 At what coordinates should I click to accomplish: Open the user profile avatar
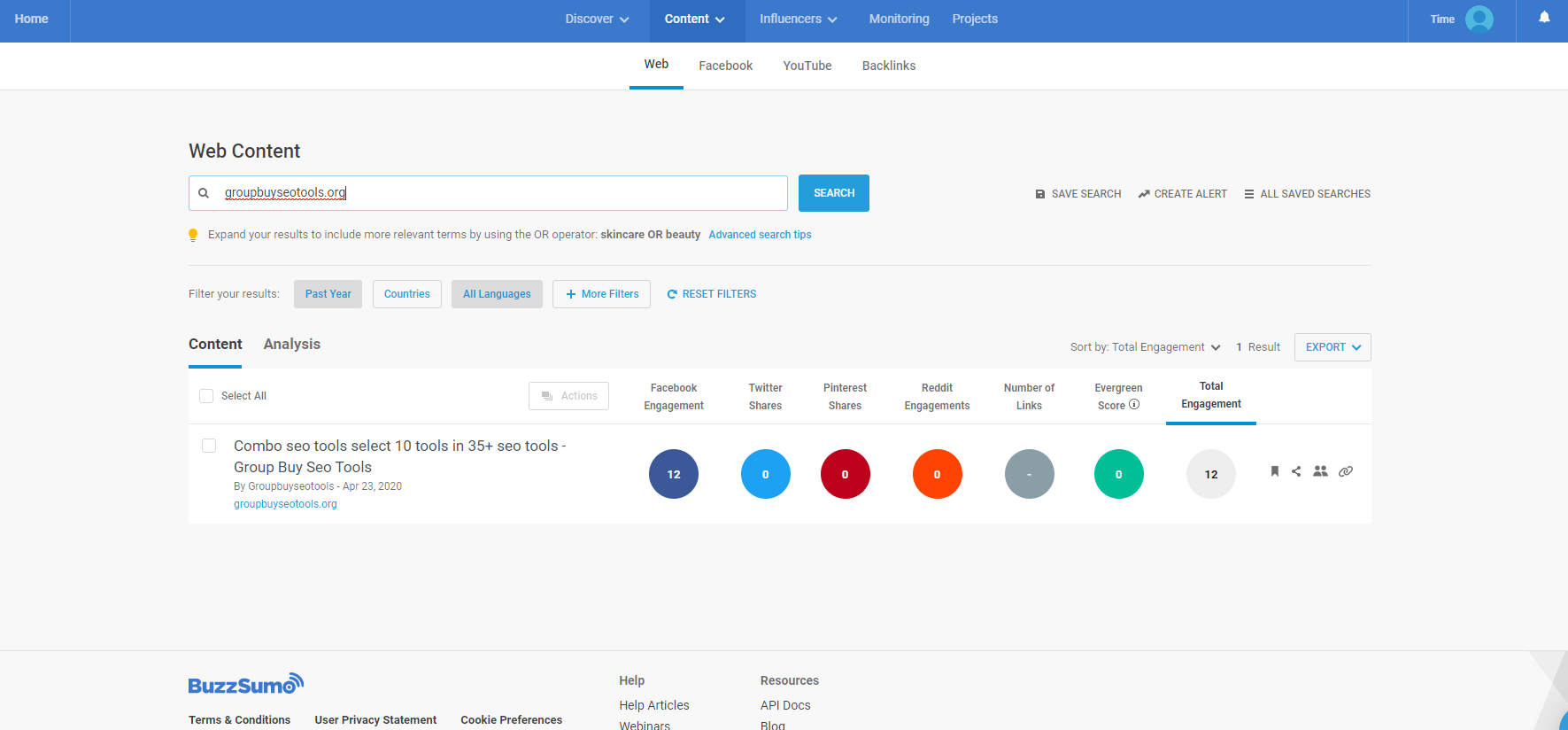tap(1479, 19)
